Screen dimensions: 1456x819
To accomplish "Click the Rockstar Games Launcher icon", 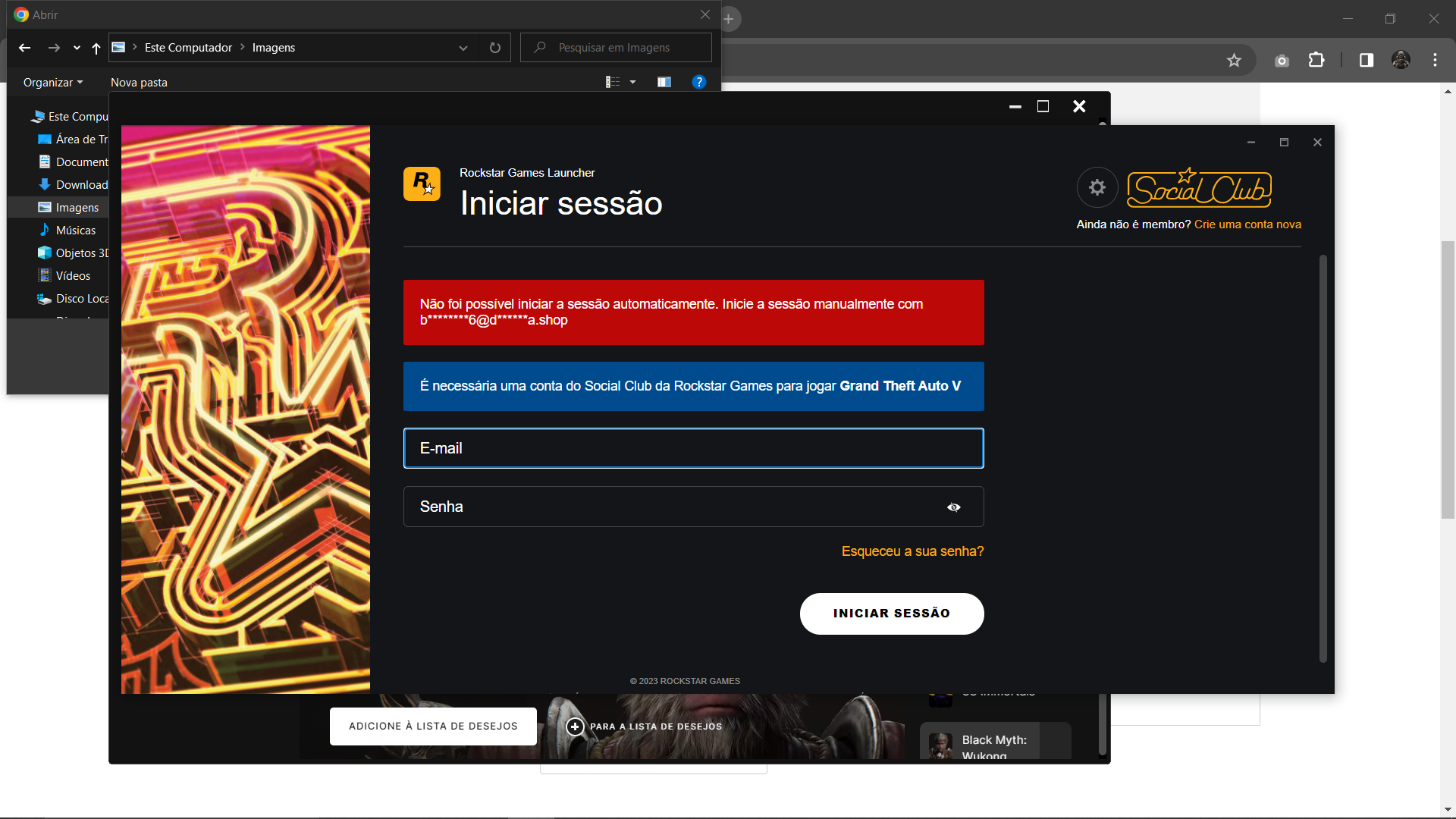I will pos(421,184).
